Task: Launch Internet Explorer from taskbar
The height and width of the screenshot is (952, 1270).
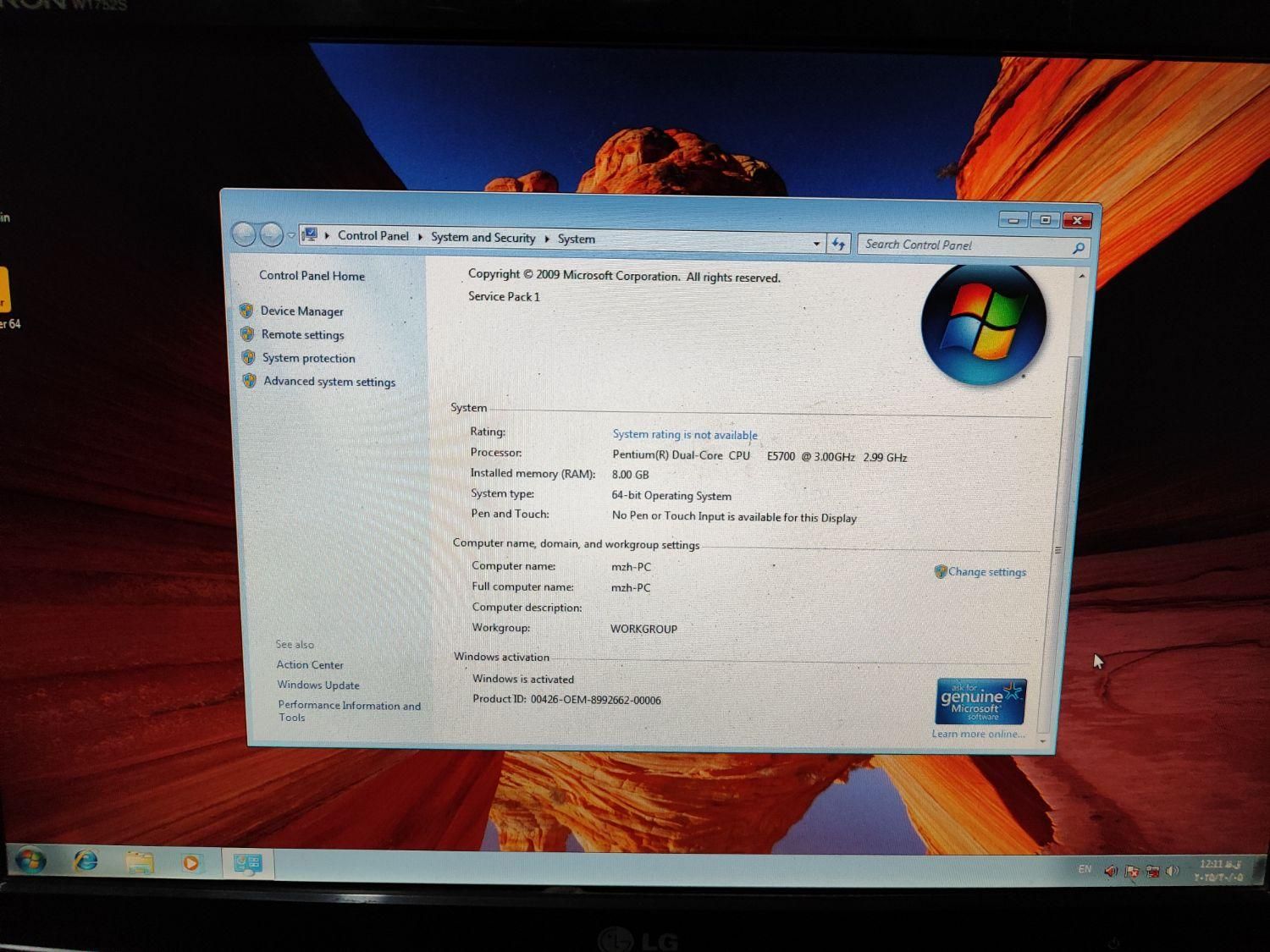Action: [86, 862]
